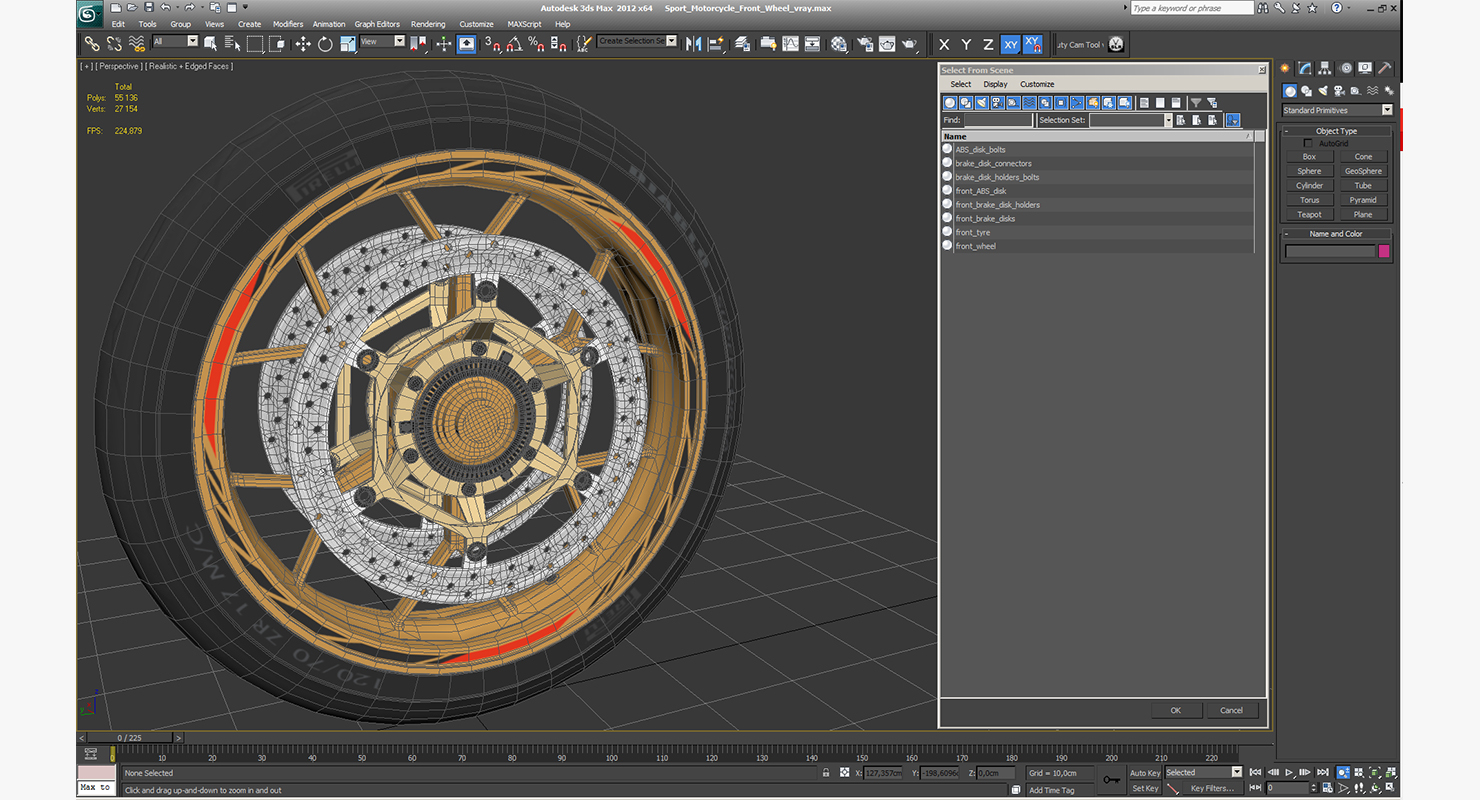This screenshot has height=800, width=1480.
Task: Open the Selected key filter dropdown
Action: click(1203, 772)
